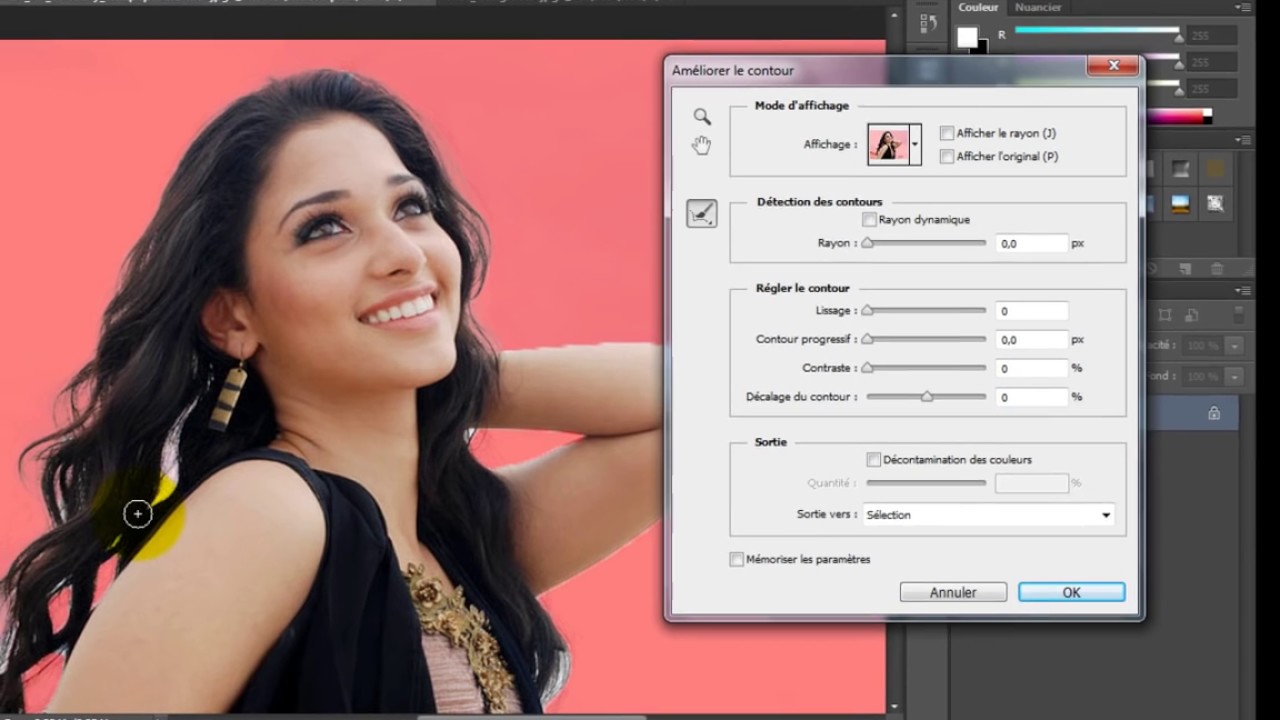Open the Styles panel options menu icon
This screenshot has height=720, width=1280.
coord(1243,140)
